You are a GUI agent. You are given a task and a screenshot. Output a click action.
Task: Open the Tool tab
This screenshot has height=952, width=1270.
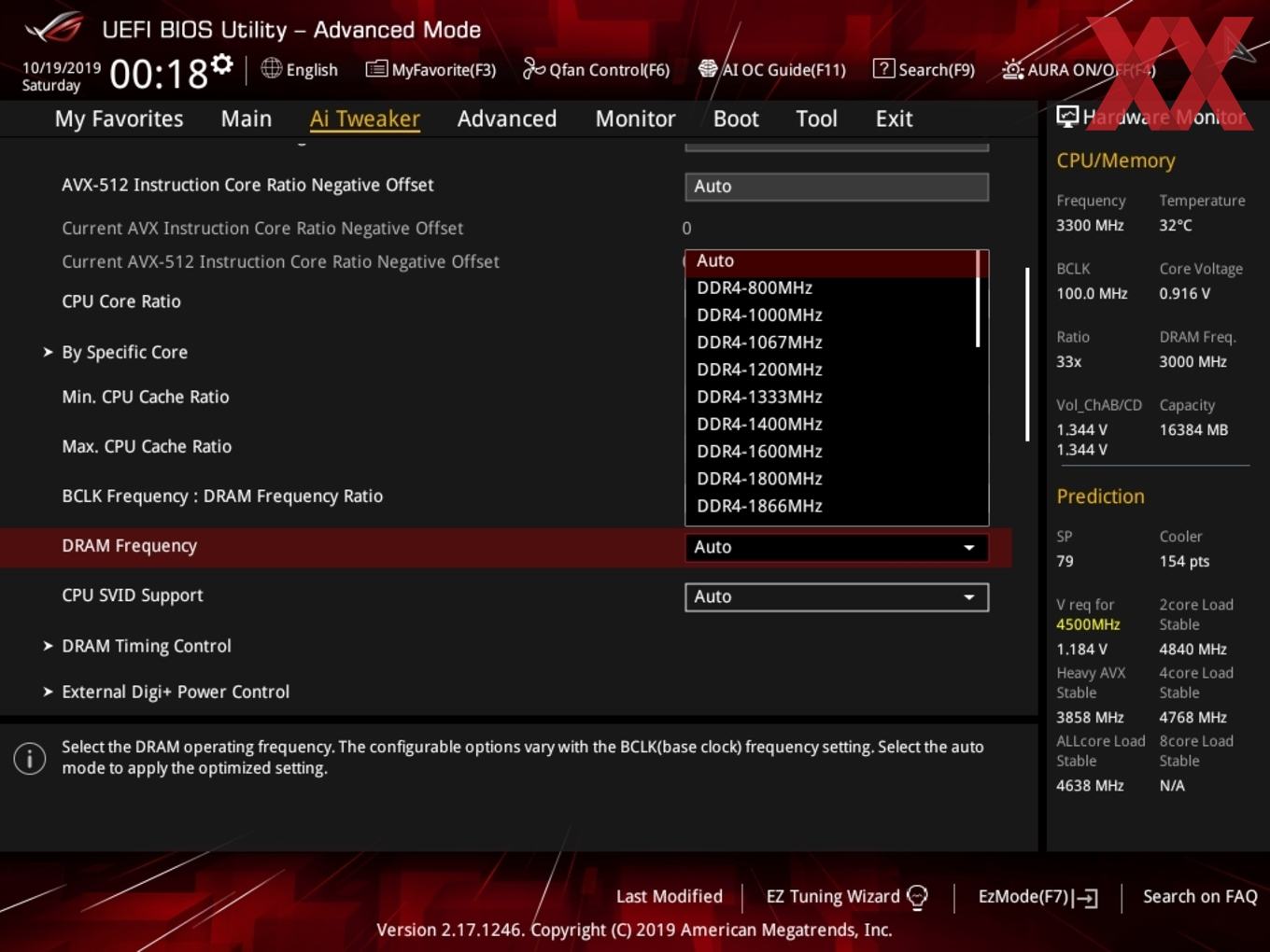816,119
